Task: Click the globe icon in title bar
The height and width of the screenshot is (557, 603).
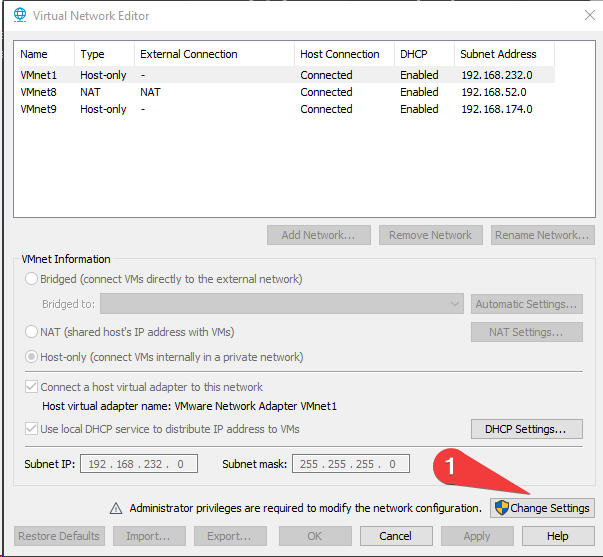Action: pyautogui.click(x=20, y=15)
